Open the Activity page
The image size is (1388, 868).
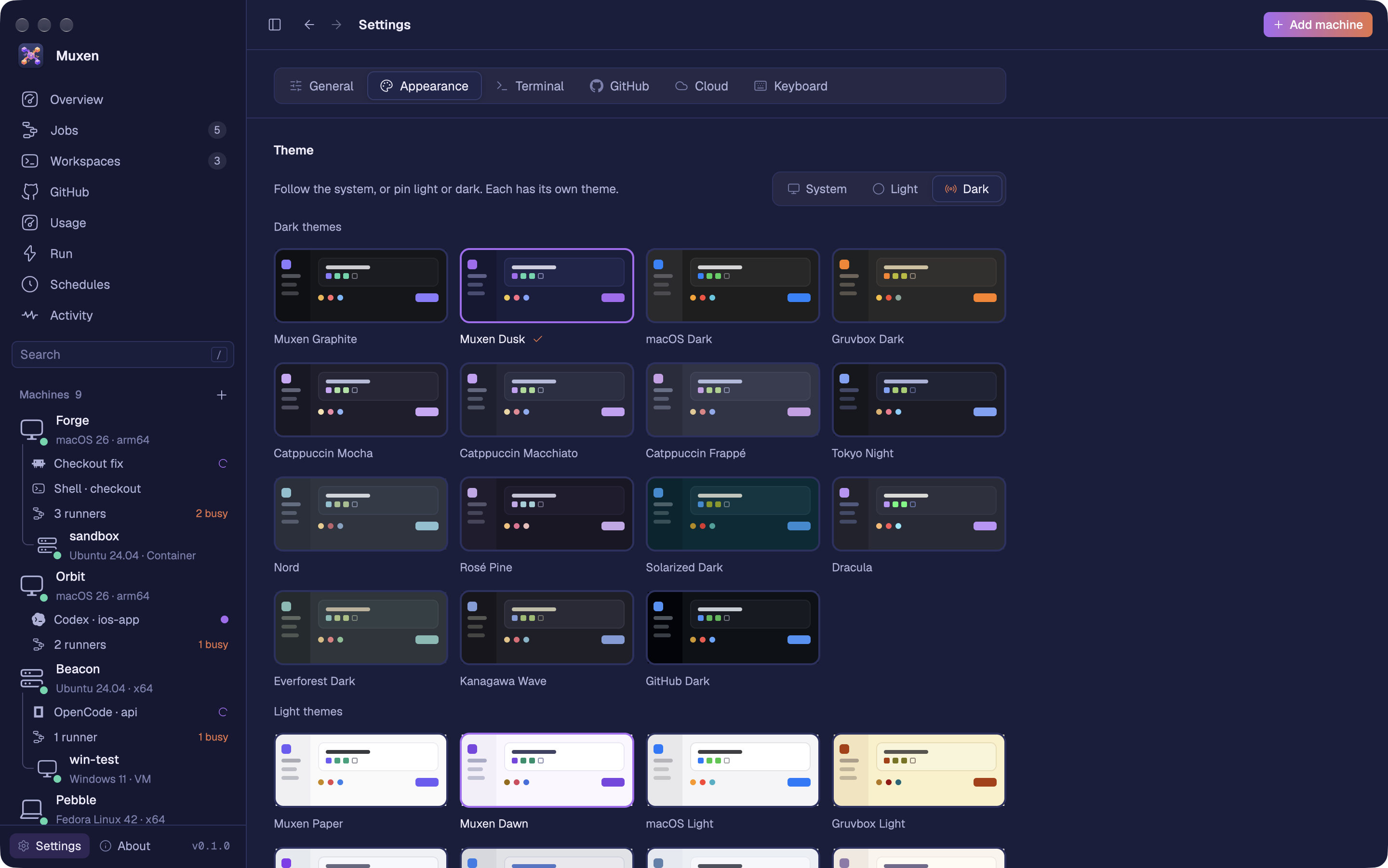(123, 315)
